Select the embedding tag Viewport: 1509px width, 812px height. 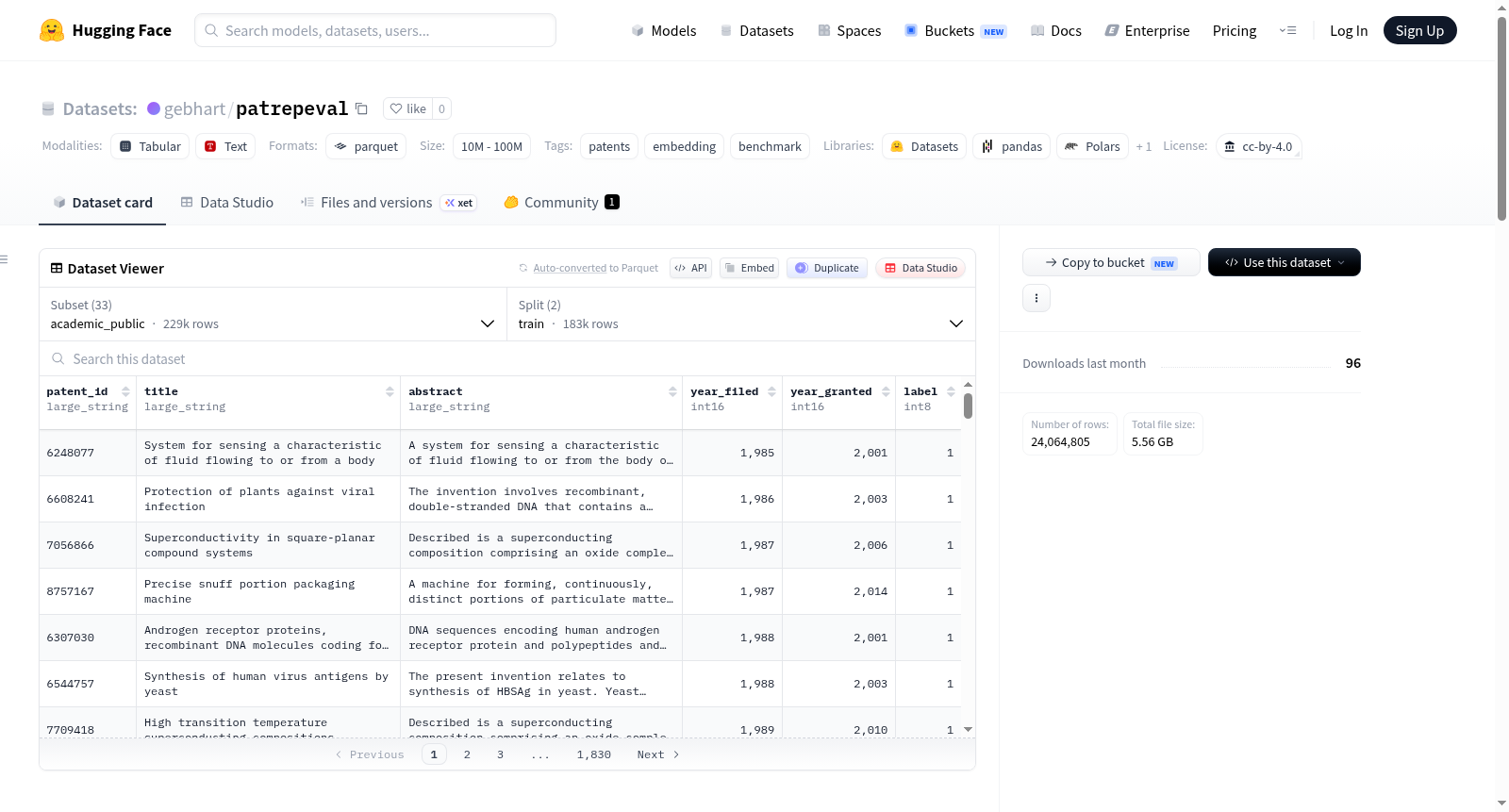684,146
